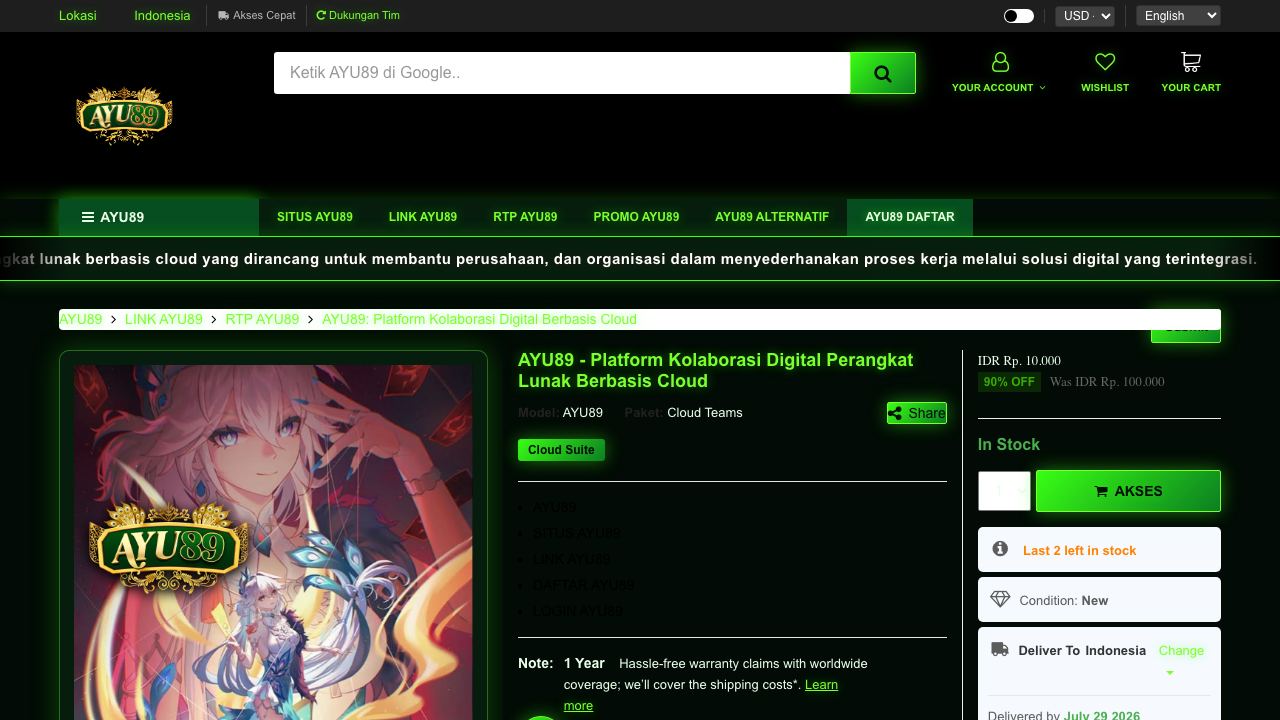Click the Share icon button
The height and width of the screenshot is (720, 1280).
916,413
